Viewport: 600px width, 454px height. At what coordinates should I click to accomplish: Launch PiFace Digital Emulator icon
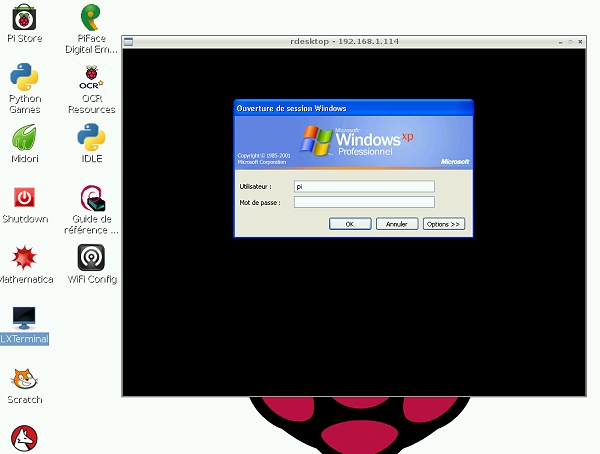click(x=91, y=17)
